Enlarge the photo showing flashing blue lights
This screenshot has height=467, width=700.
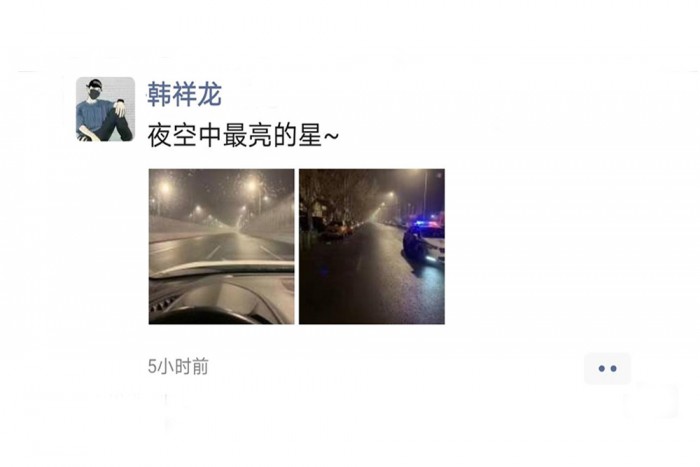click(372, 246)
